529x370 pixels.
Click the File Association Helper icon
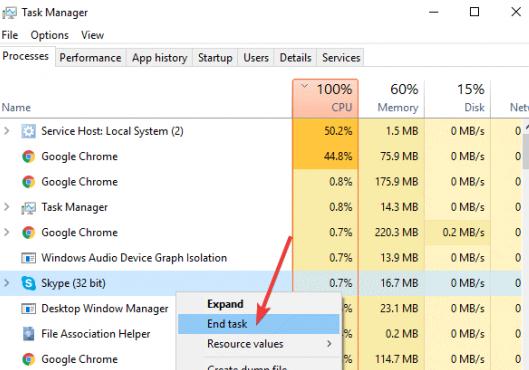click(x=28, y=334)
